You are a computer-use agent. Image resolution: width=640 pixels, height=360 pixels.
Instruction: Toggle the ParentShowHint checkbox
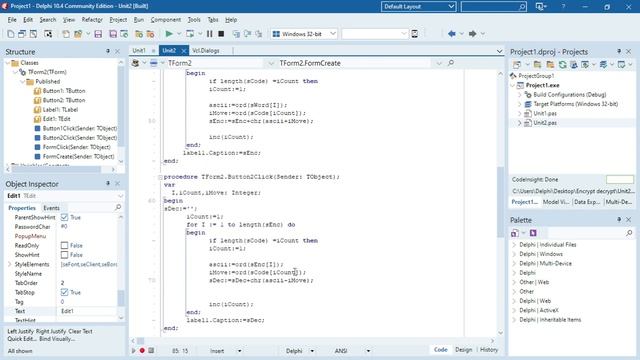tap(64, 217)
